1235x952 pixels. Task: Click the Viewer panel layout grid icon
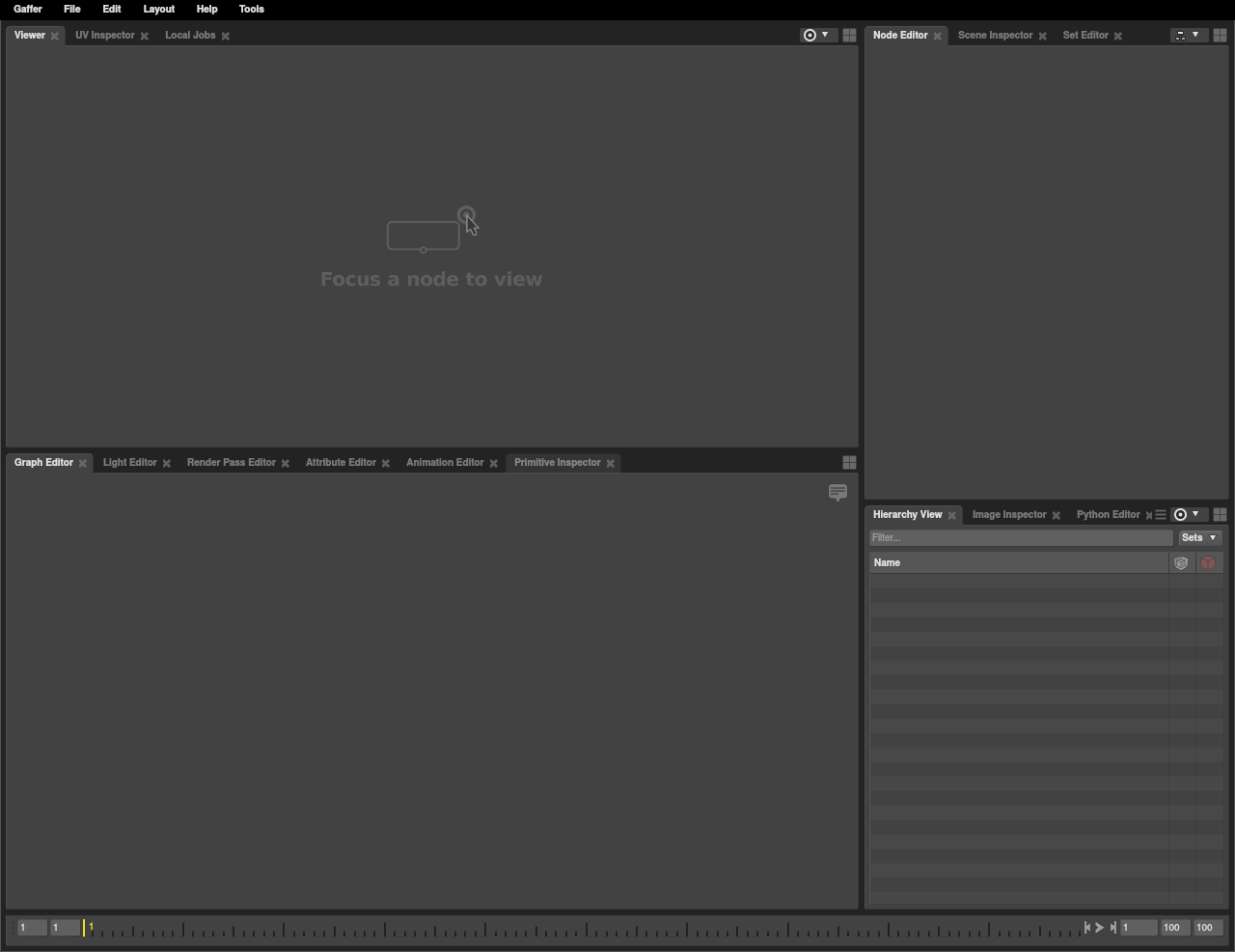pos(849,35)
